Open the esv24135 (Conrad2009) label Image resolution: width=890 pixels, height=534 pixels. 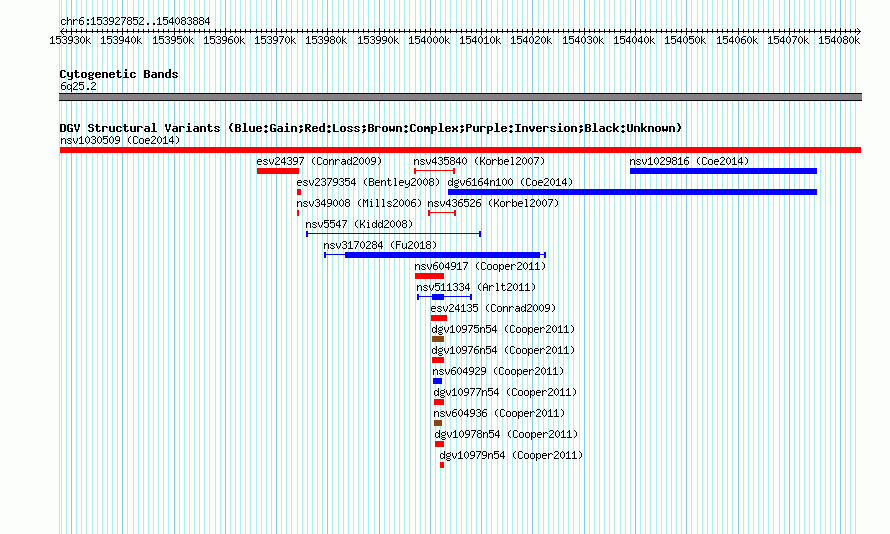point(493,308)
